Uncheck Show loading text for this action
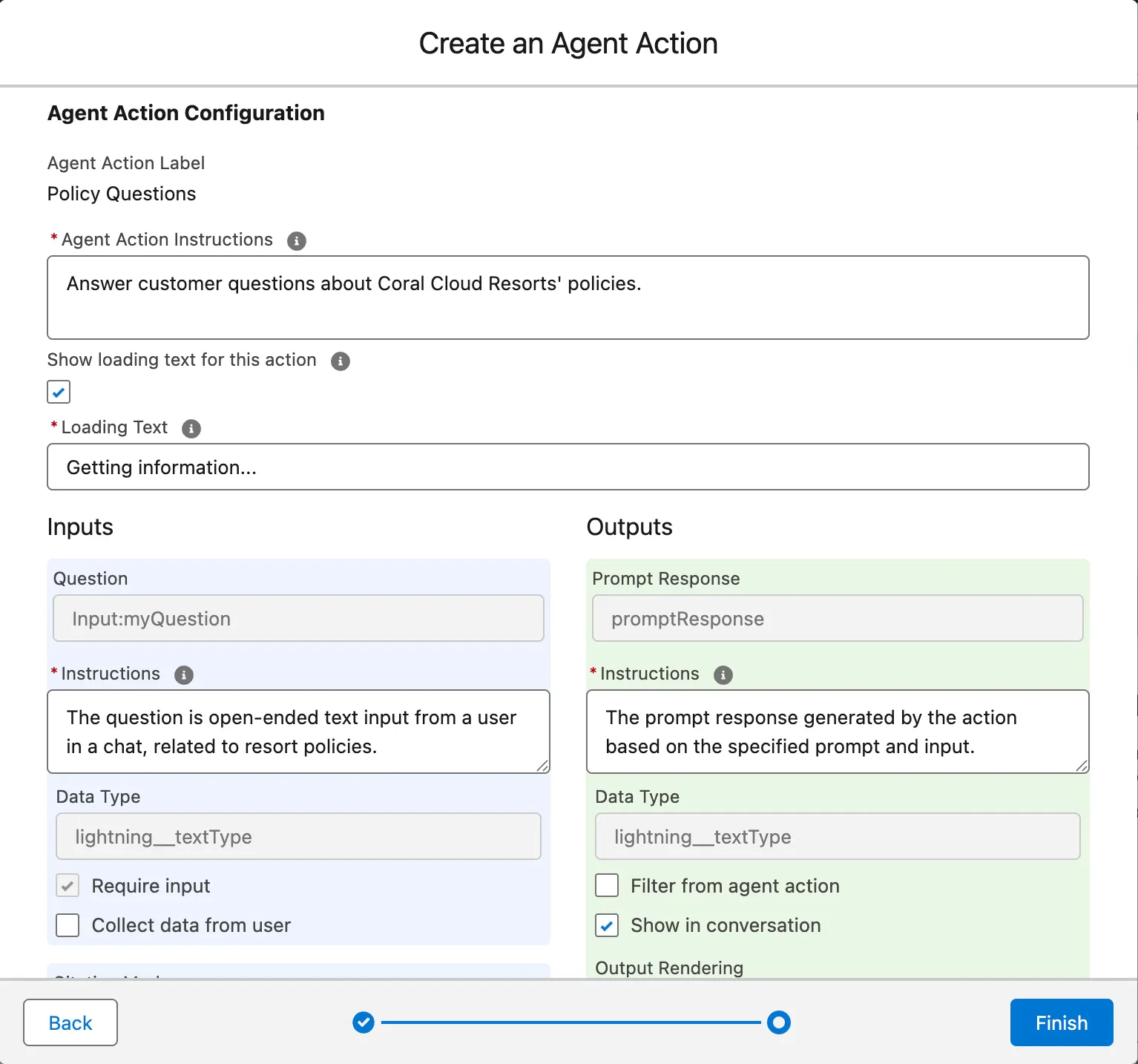Viewport: 1138px width, 1064px height. coord(59,392)
